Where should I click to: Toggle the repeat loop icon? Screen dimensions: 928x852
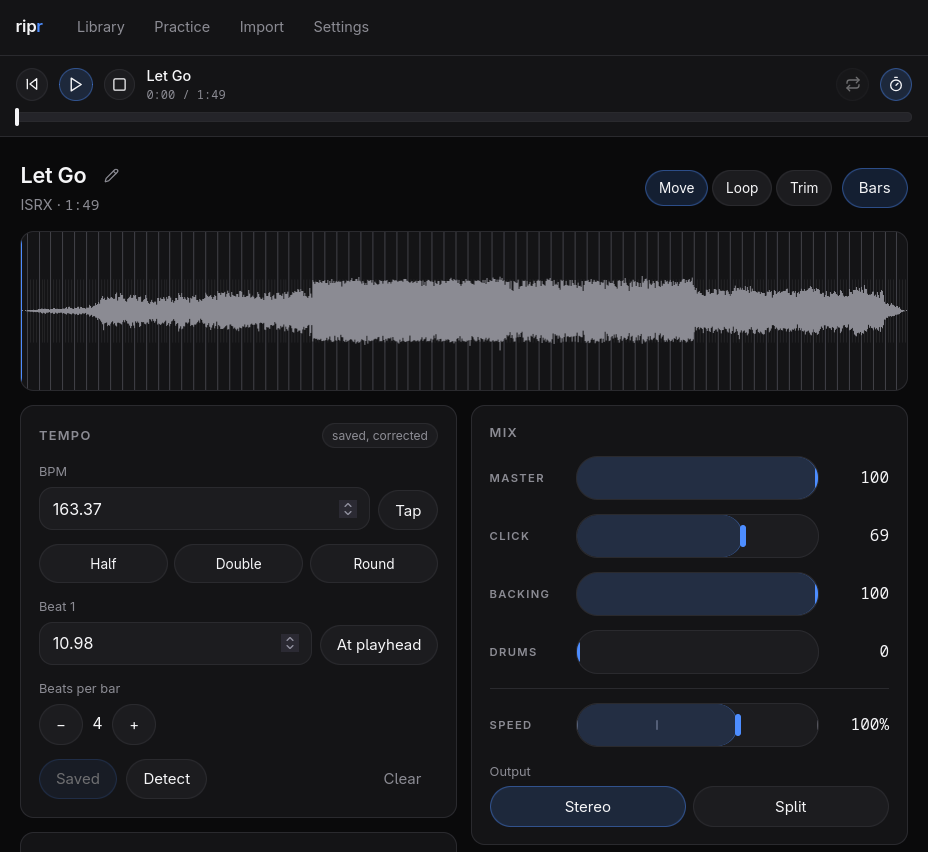click(852, 85)
